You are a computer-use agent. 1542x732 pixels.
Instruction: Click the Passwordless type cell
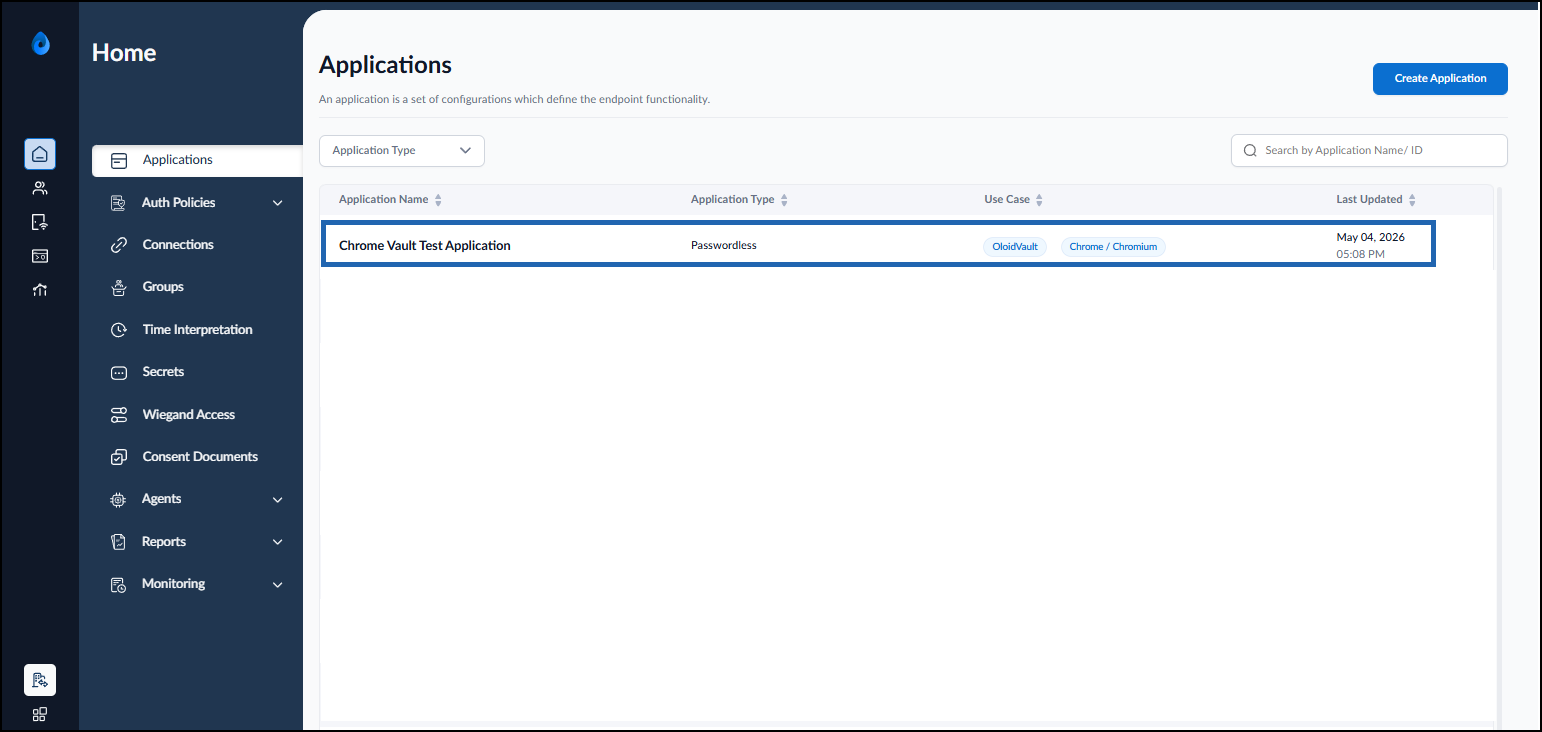(x=724, y=245)
